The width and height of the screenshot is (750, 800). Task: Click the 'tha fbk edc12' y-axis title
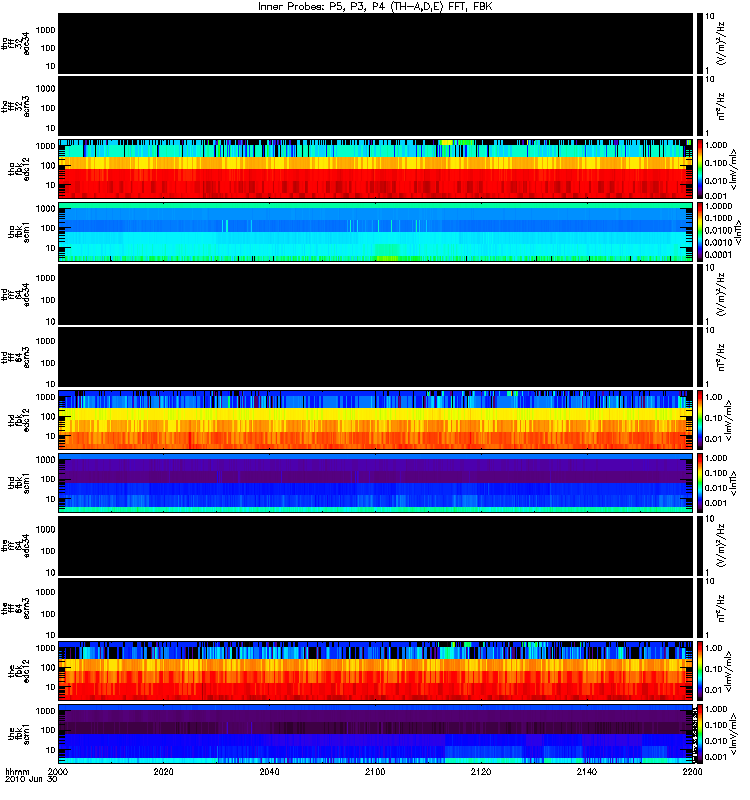[x=19, y=169]
